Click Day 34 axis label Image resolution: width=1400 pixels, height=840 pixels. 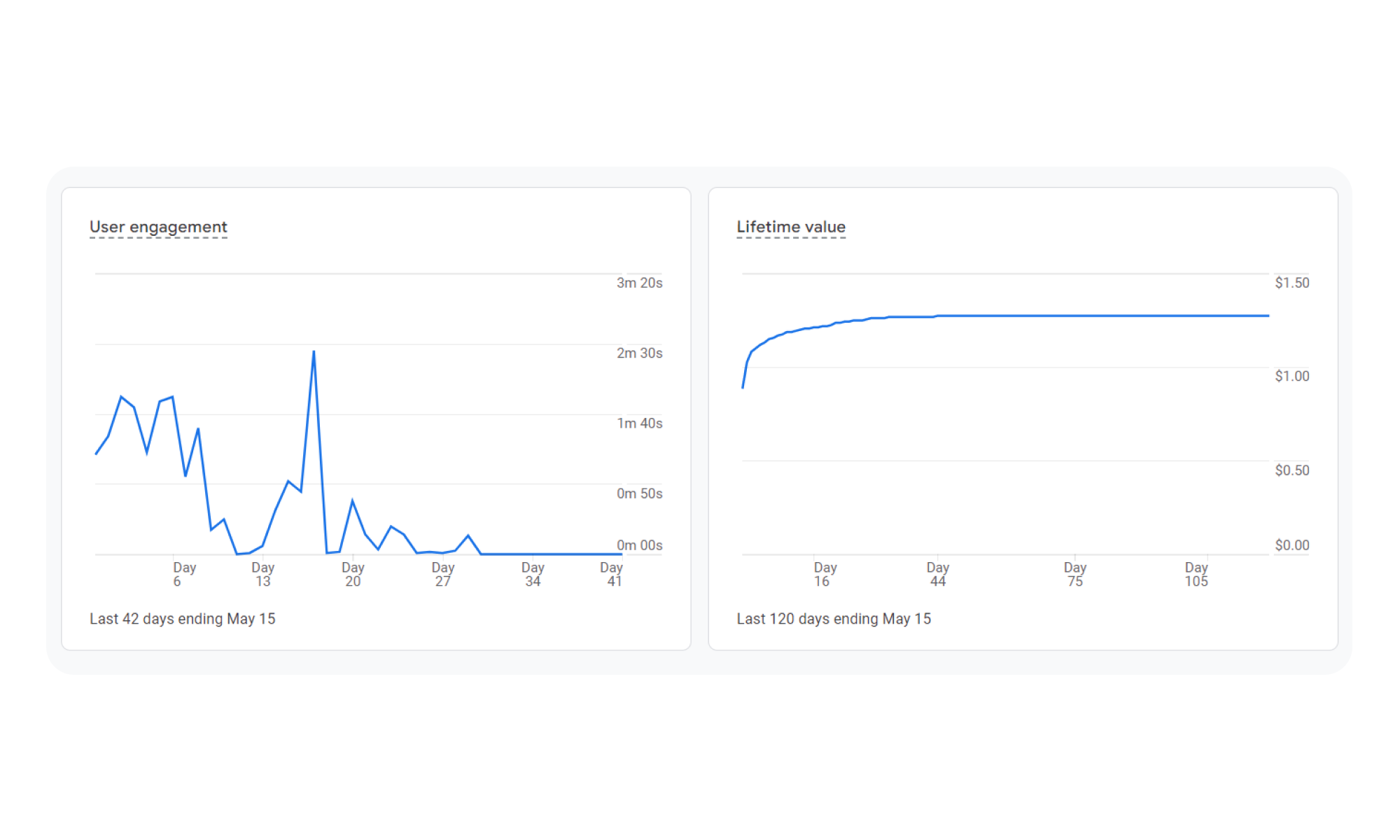point(533,574)
